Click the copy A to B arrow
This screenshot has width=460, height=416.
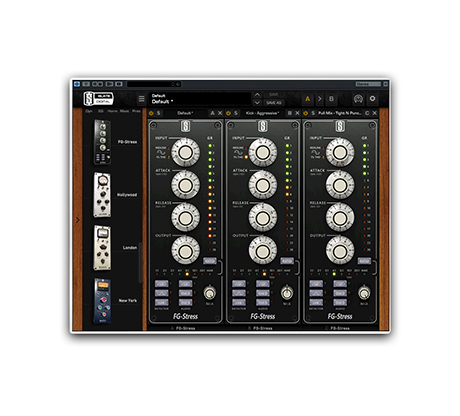[320, 99]
